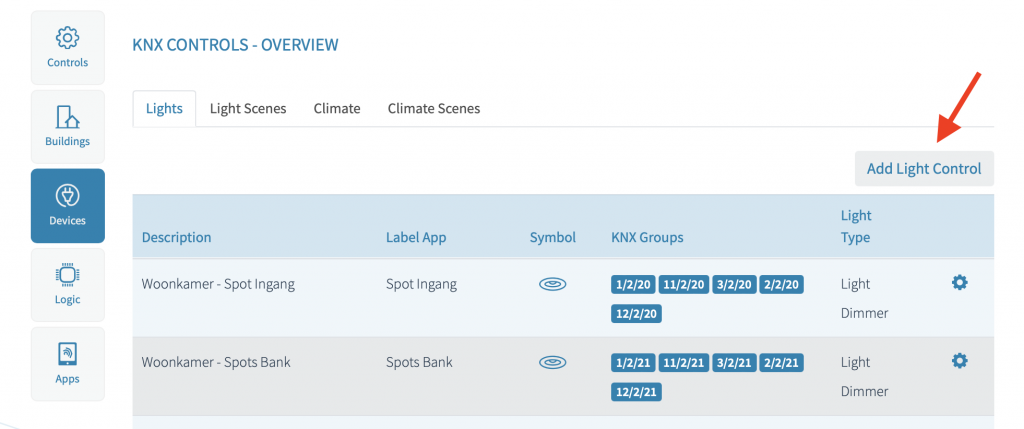Click KNX group tag 1/2/20
Viewport: 1024px width, 429px height.
[x=632, y=285]
